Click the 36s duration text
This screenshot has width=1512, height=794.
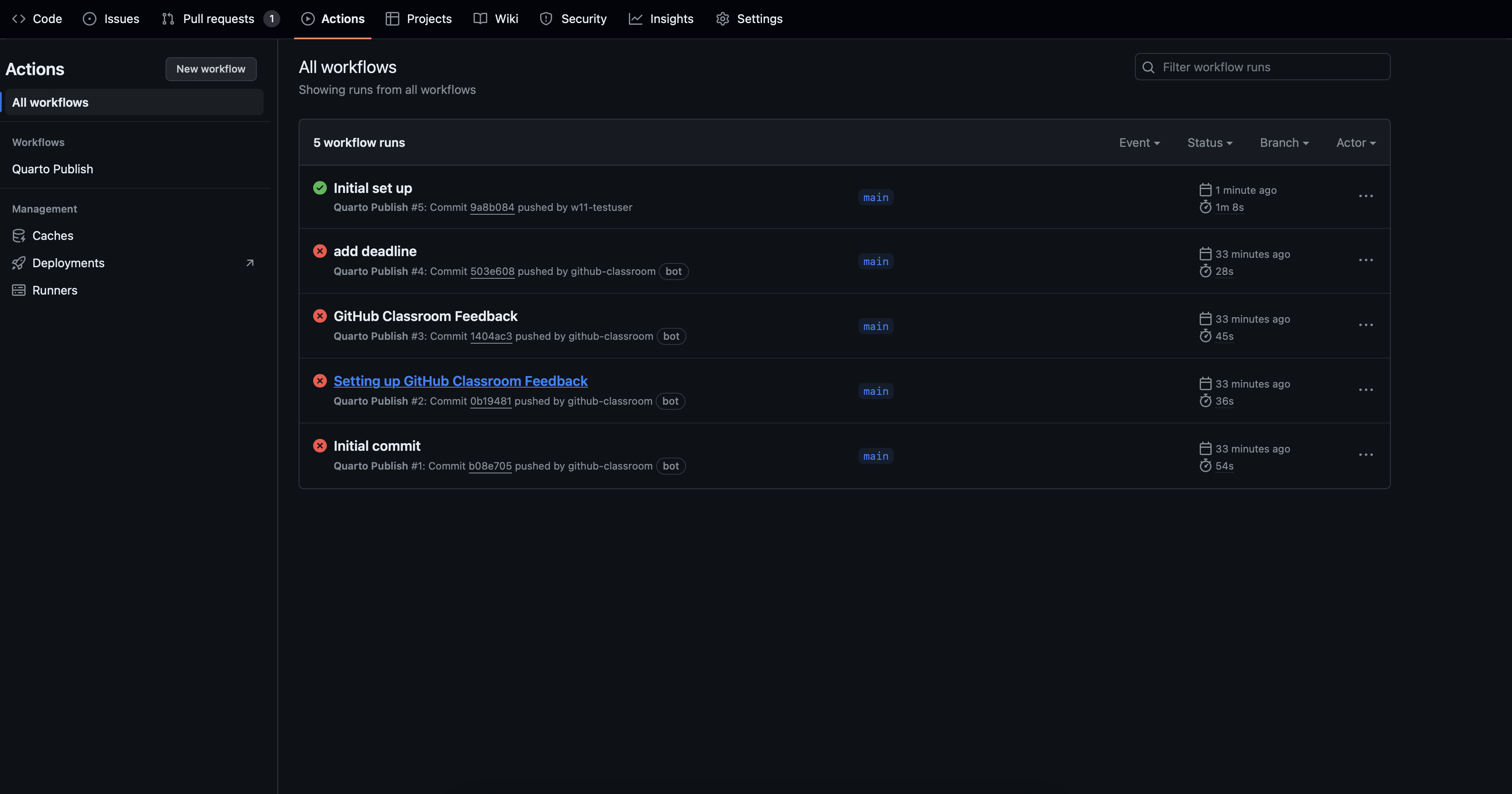point(1224,401)
